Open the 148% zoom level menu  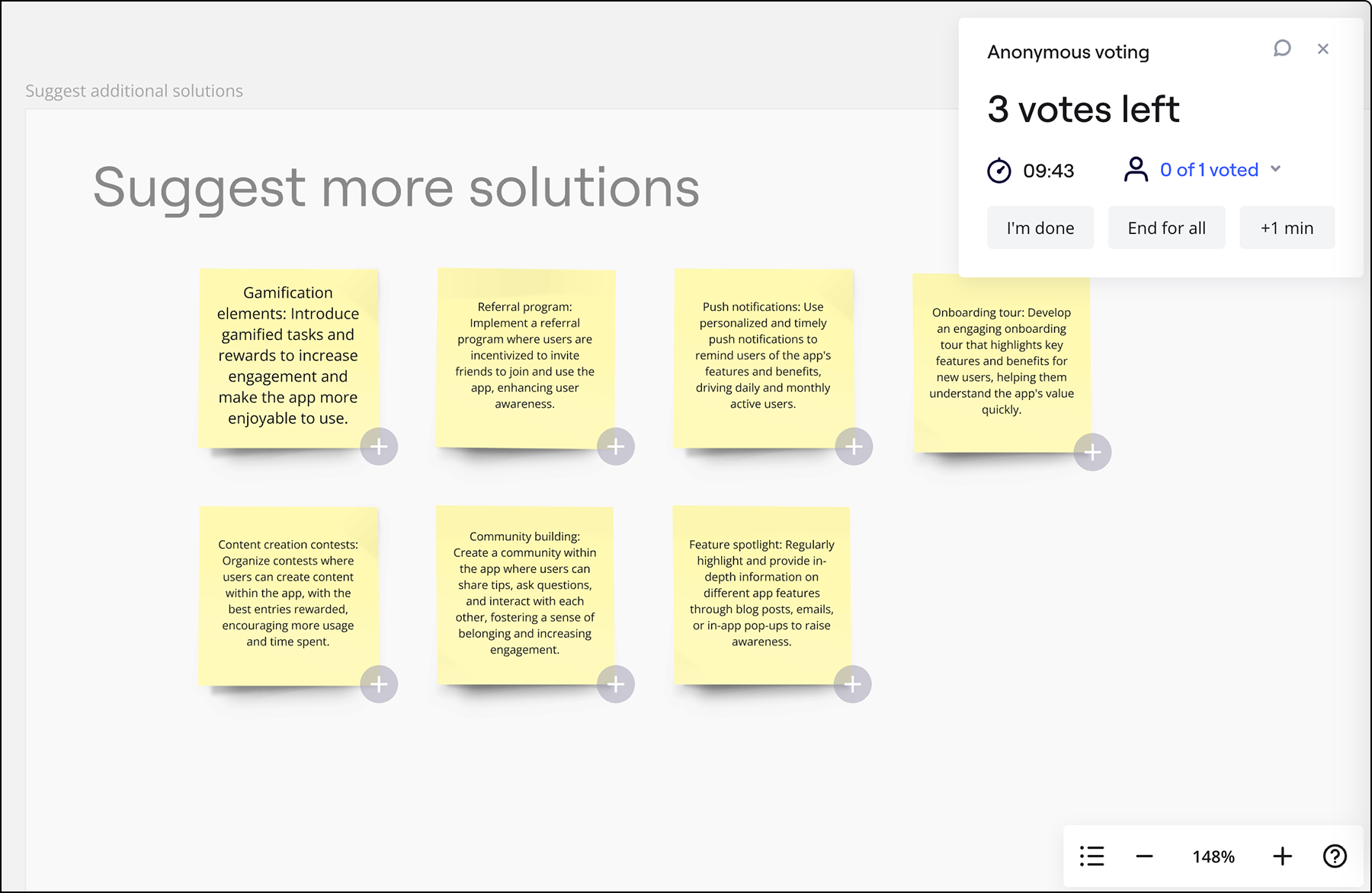coord(1213,856)
